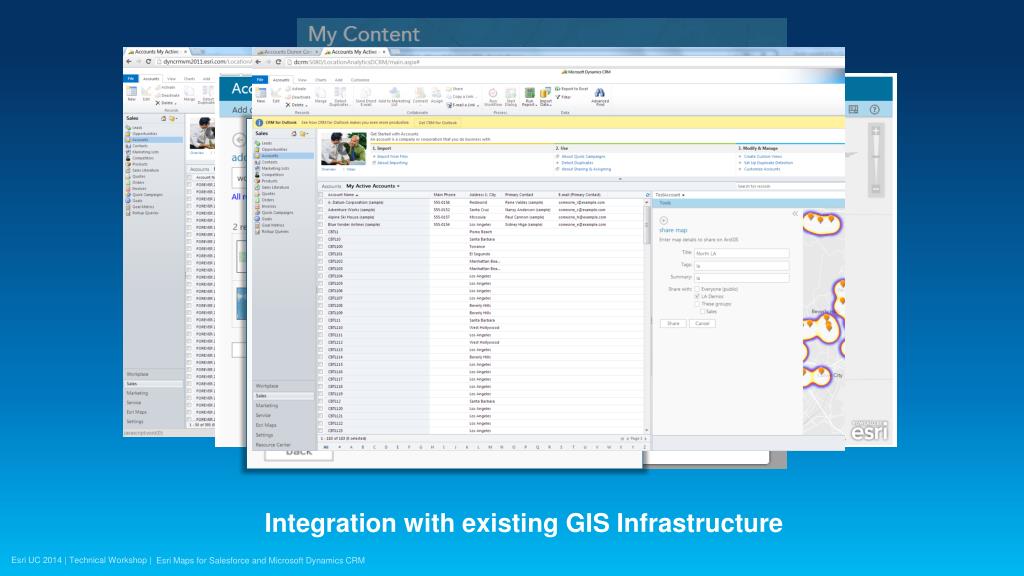The height and width of the screenshot is (576, 1024).
Task: Click the Share button in share map form
Action: [673, 323]
